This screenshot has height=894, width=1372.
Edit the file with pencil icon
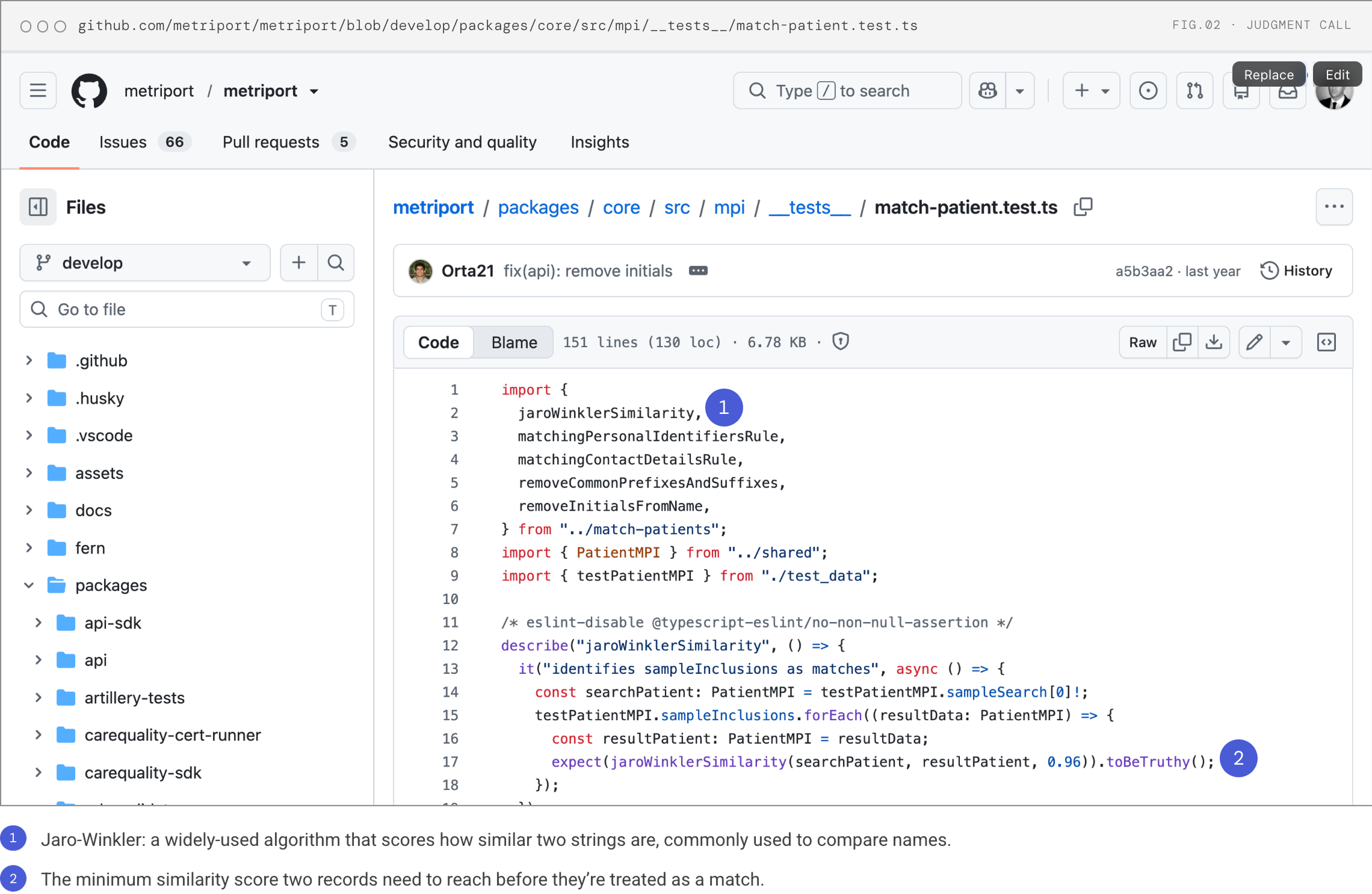click(1255, 342)
